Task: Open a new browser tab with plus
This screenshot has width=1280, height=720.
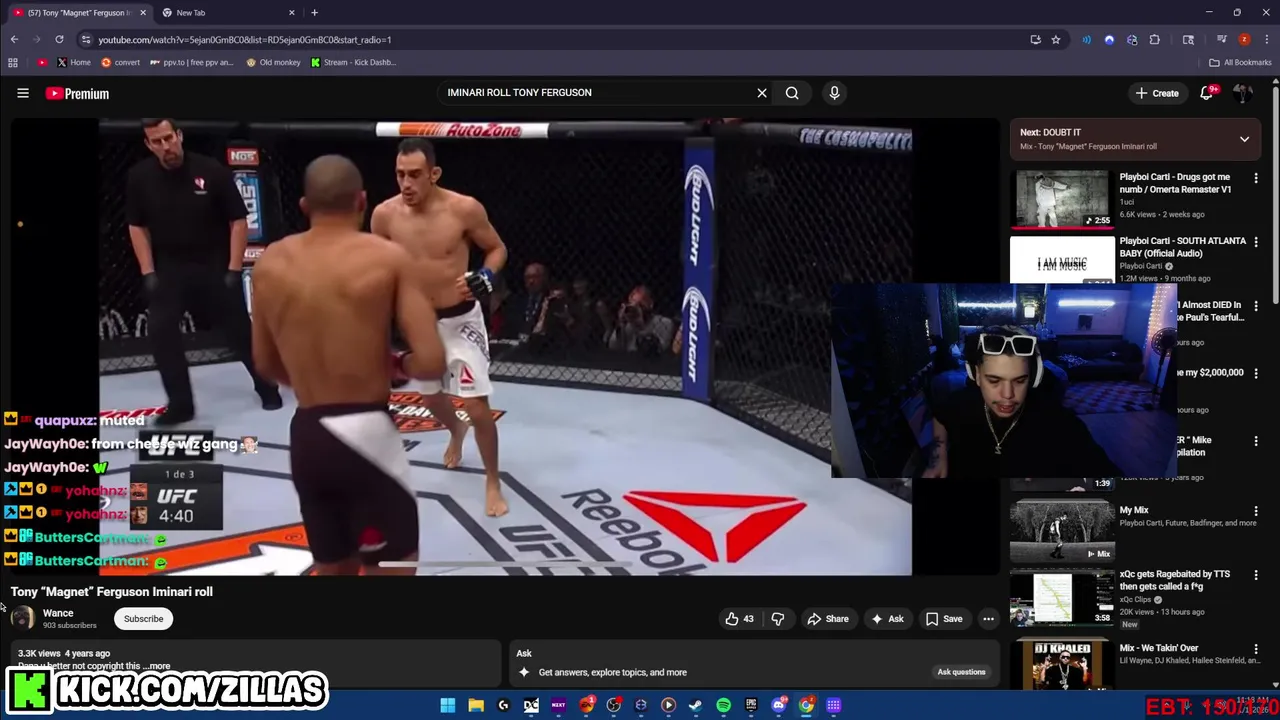Action: tap(314, 13)
